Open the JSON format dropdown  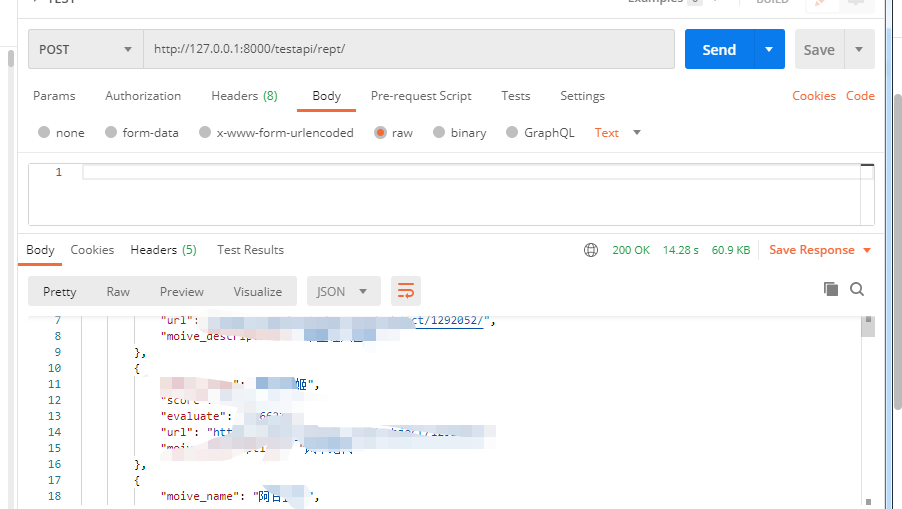[x=343, y=292]
